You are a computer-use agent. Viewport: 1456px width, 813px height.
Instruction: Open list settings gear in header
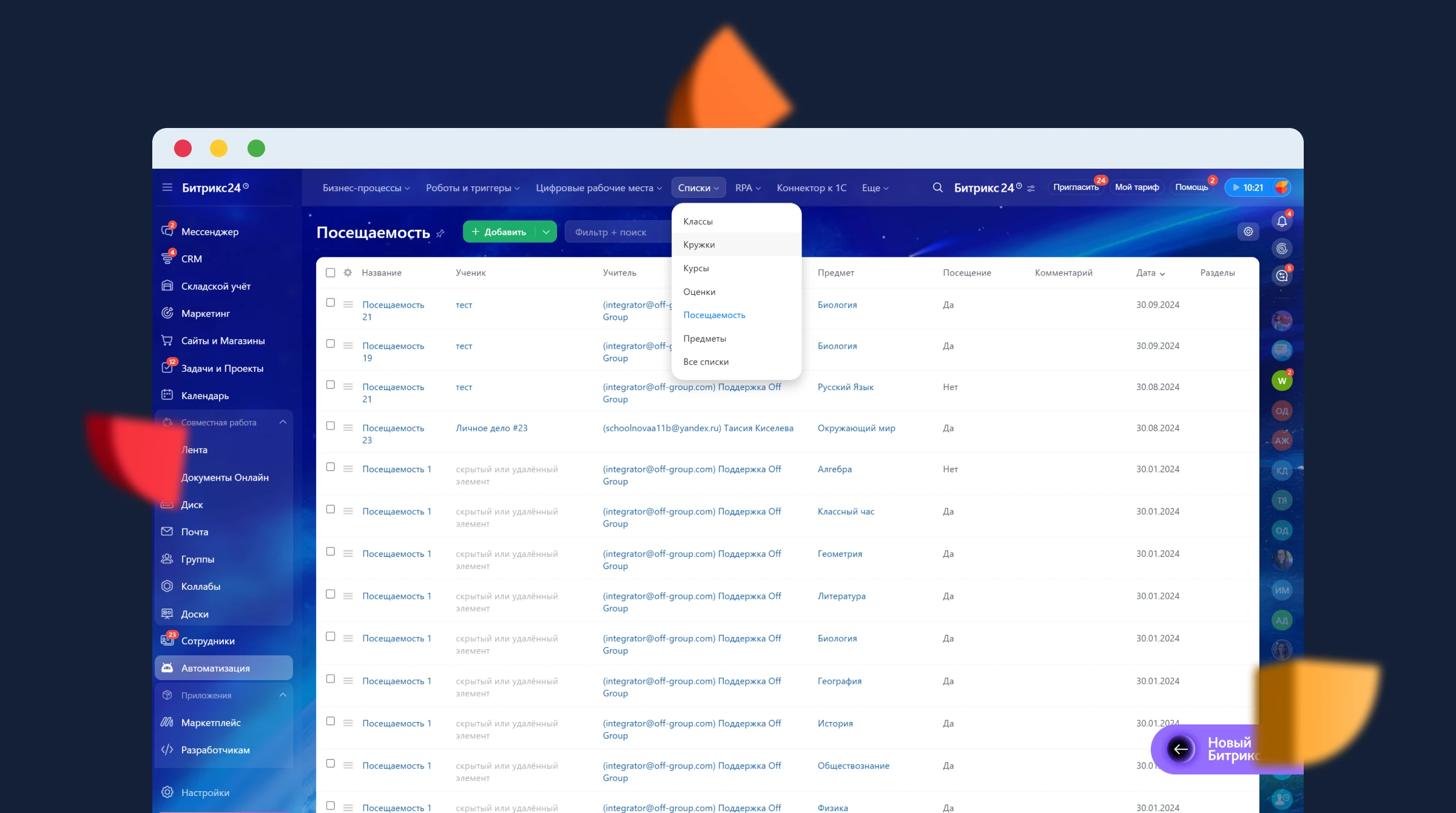click(1248, 232)
